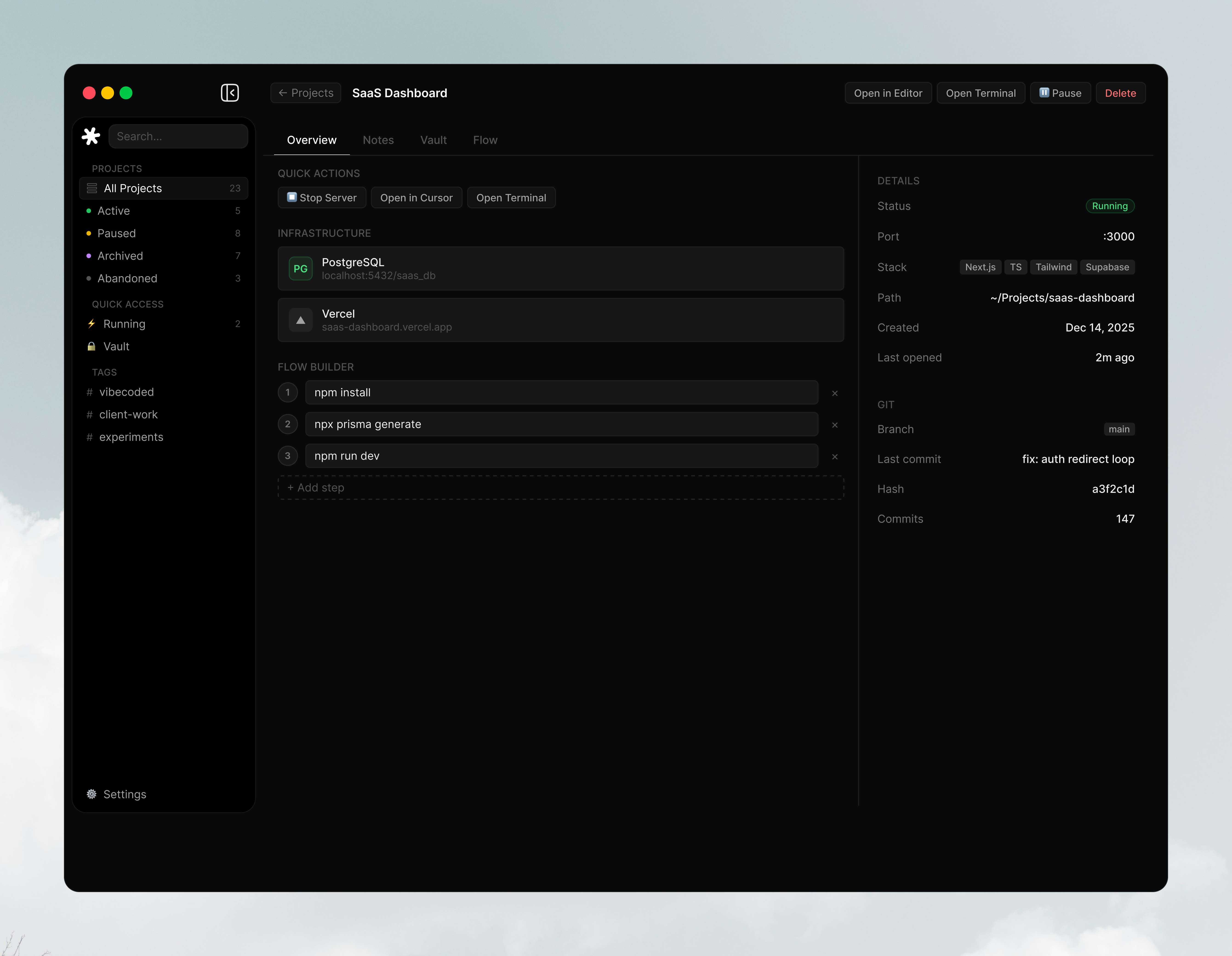Select the vibecoded tag

click(x=164, y=392)
